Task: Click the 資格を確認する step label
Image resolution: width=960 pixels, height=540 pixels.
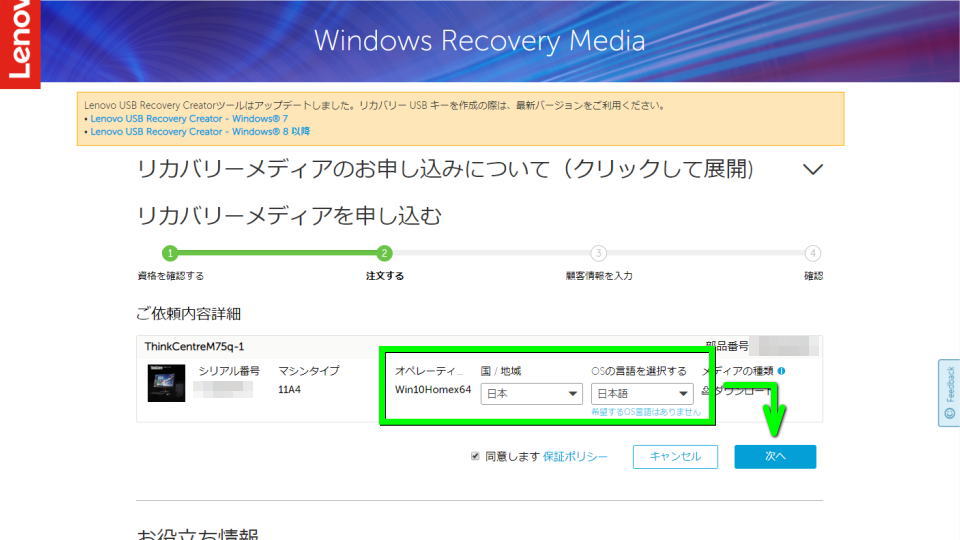Action: pos(170,276)
